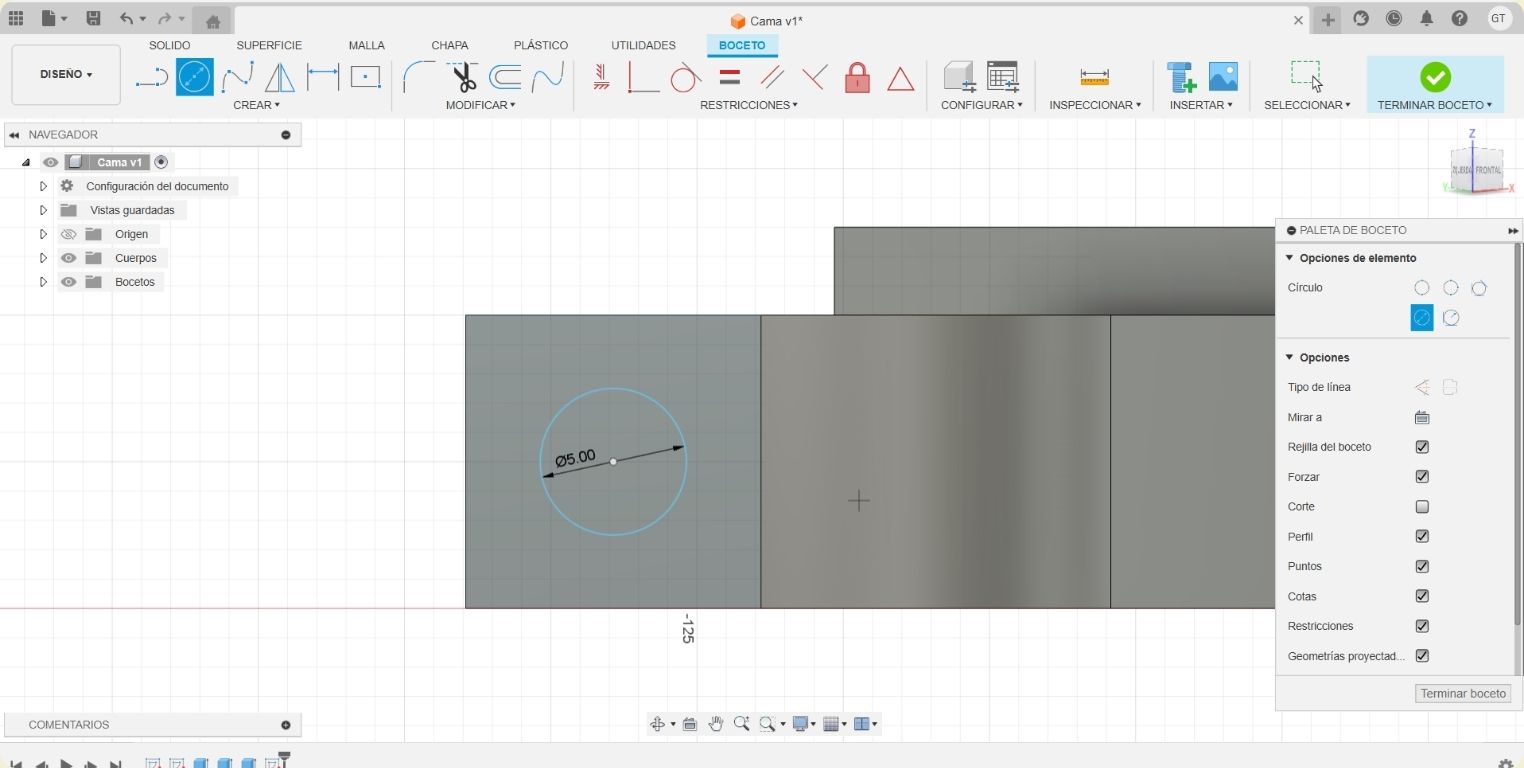The image size is (1524, 768).
Task: Open the Measure tool in Inspeccionar
Action: point(1094,77)
